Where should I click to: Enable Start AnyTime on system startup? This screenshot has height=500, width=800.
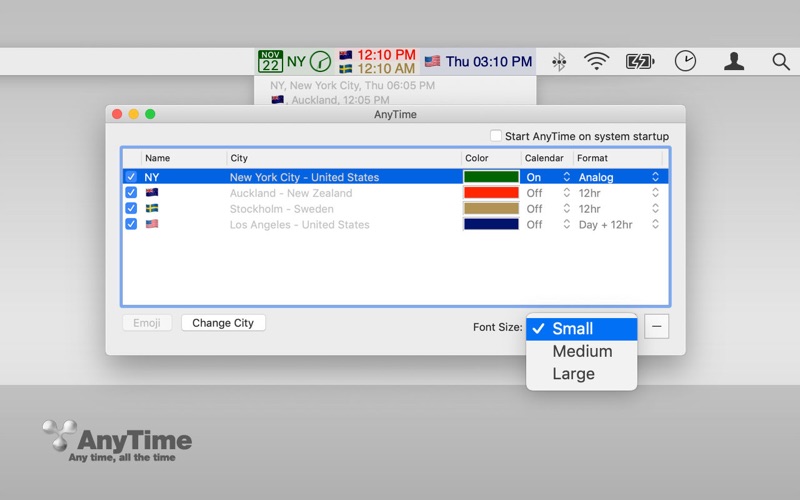point(496,136)
